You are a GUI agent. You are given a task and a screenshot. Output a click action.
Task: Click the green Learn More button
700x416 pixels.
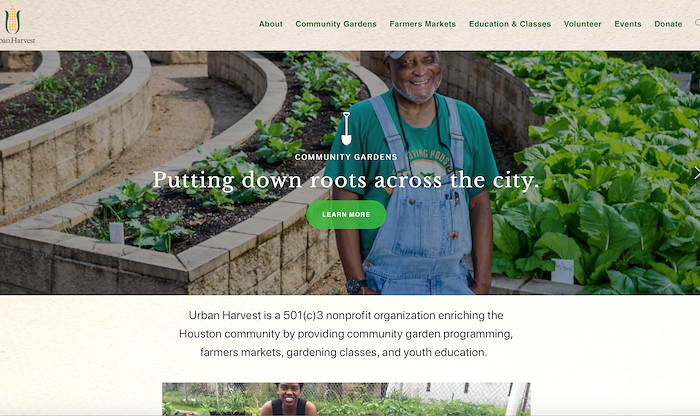pos(346,215)
